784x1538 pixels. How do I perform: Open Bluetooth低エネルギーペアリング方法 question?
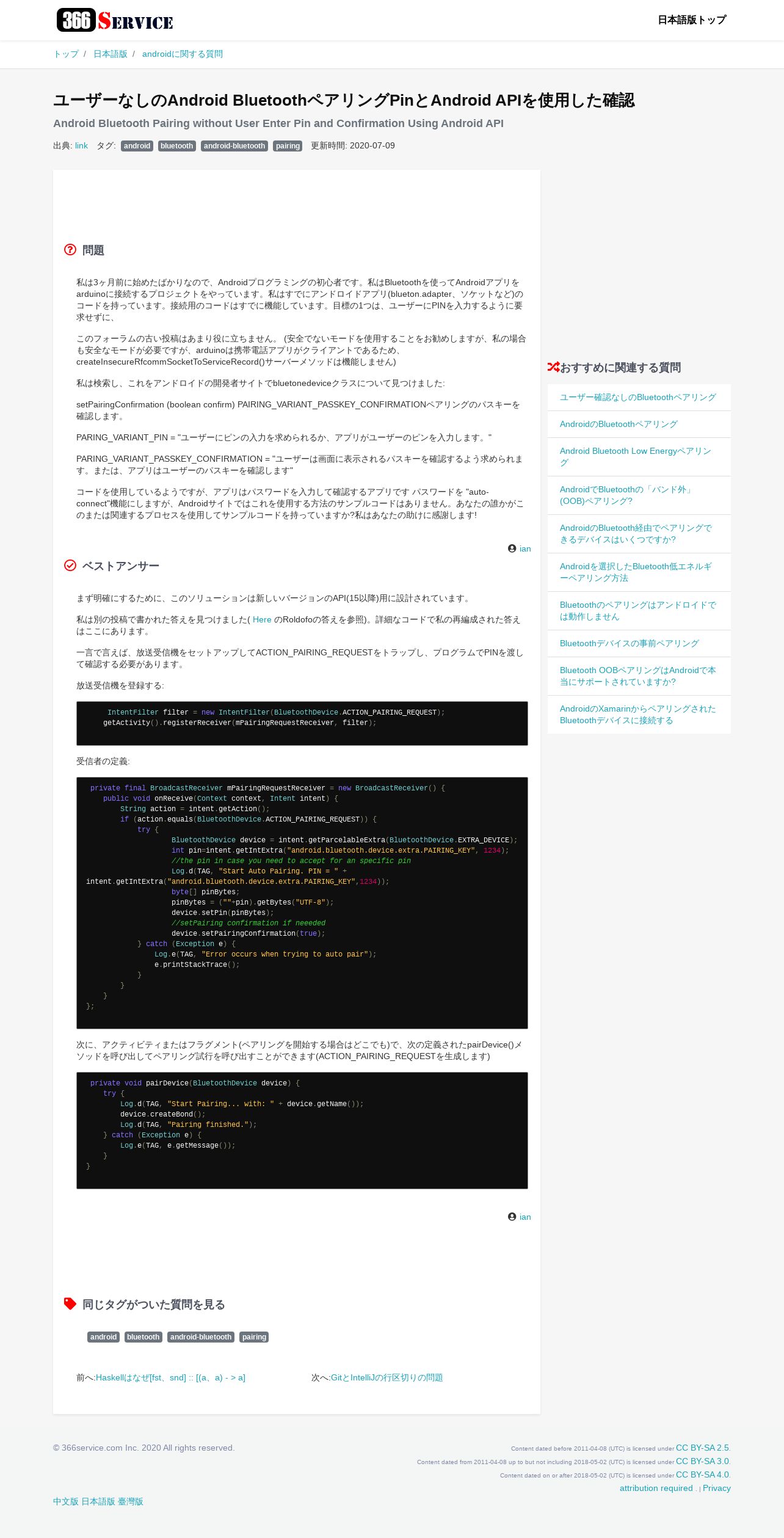pyautogui.click(x=636, y=572)
